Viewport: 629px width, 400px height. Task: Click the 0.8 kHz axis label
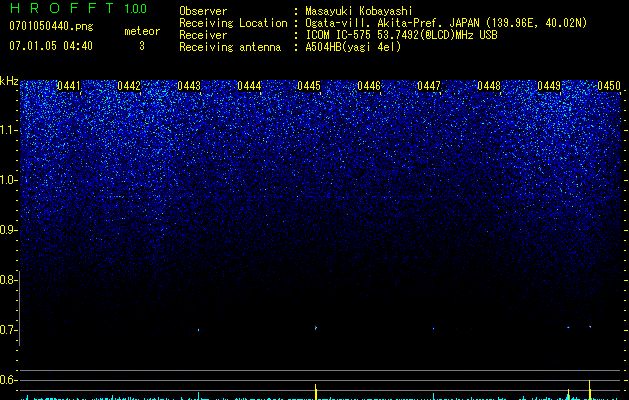pyautogui.click(x=8, y=280)
